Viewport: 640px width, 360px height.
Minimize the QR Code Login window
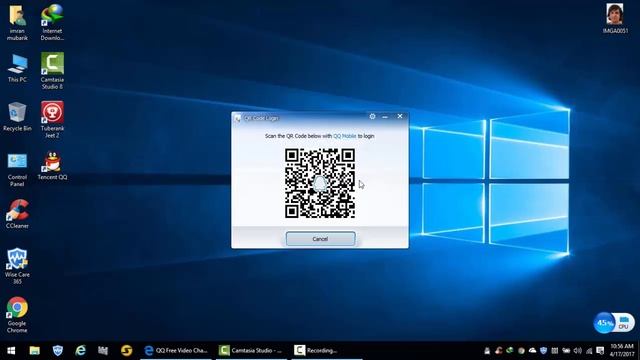coord(385,117)
